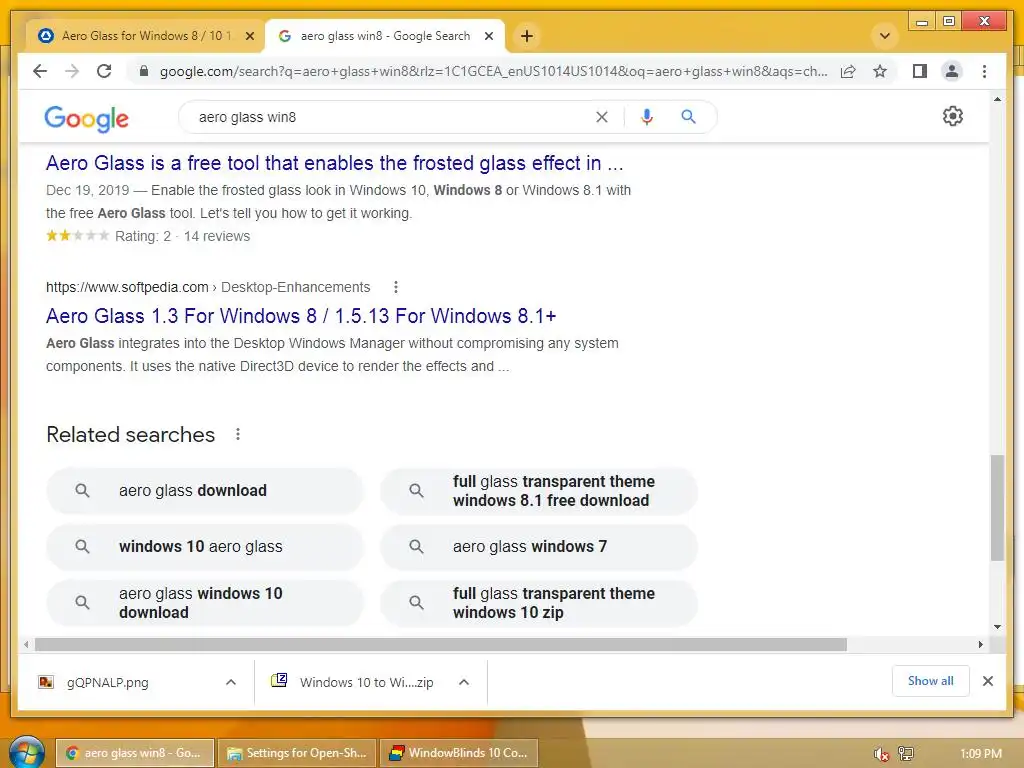Expand the tab search dropdown
This screenshot has width=1024, height=768.
click(885, 36)
